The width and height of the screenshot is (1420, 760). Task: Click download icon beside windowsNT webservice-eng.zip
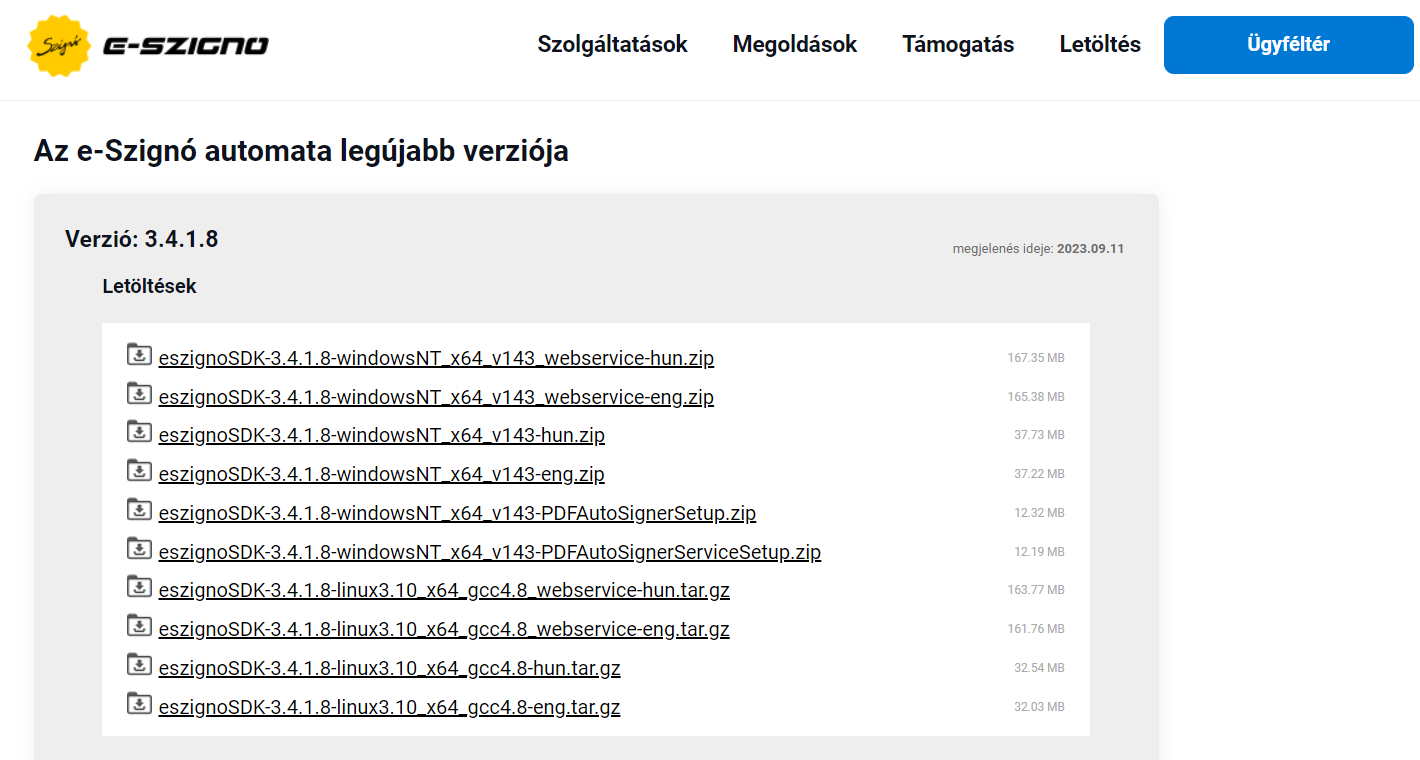[139, 394]
